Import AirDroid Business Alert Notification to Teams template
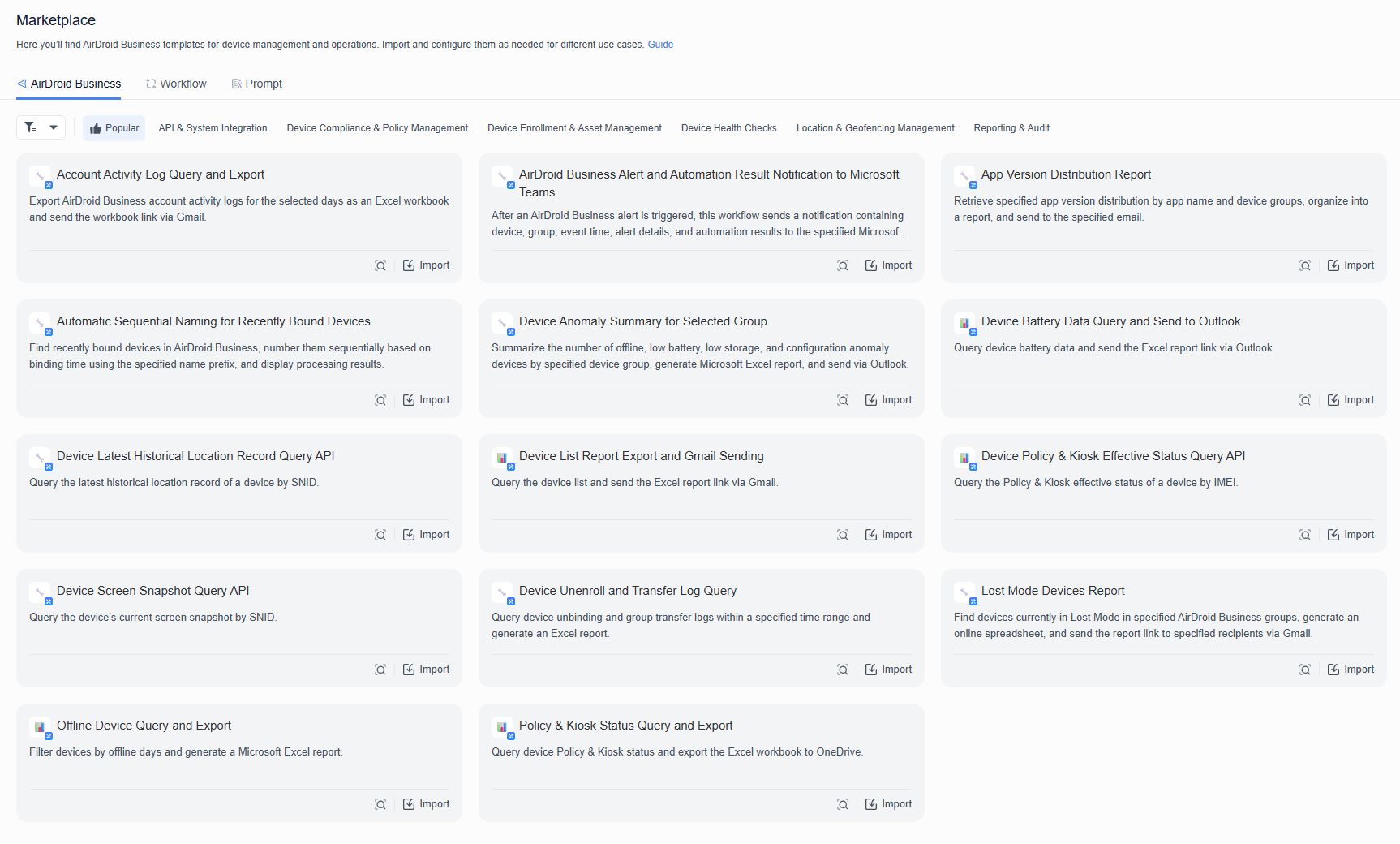This screenshot has height=844, width=1400. pos(888,265)
